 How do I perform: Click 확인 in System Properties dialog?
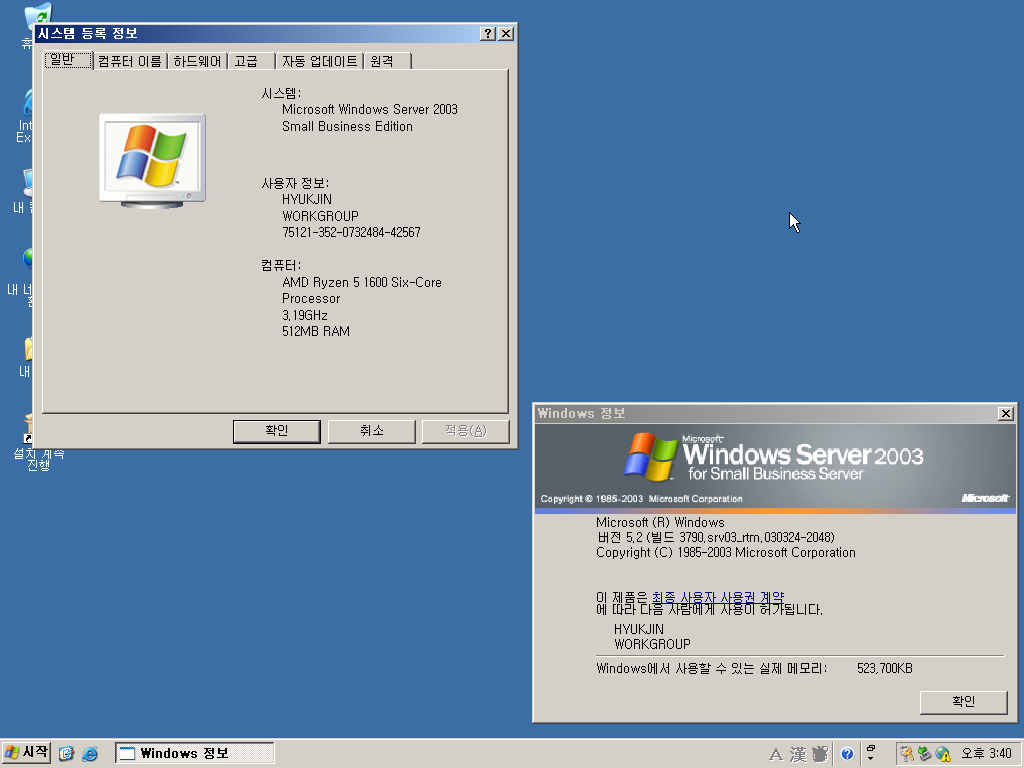[276, 431]
